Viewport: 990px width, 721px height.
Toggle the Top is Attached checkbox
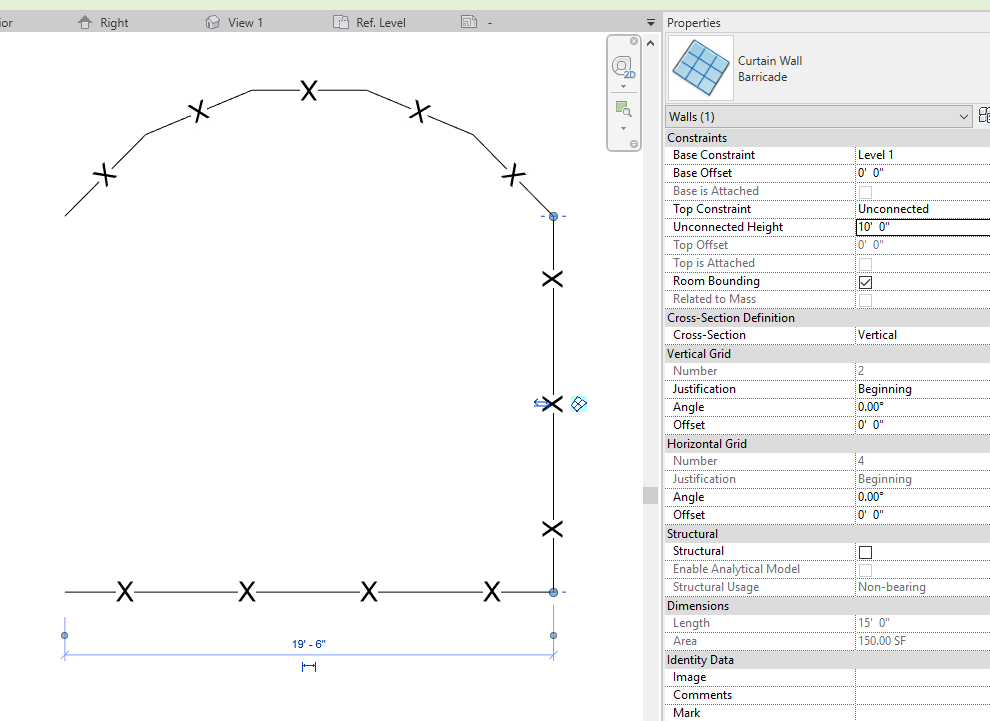865,262
